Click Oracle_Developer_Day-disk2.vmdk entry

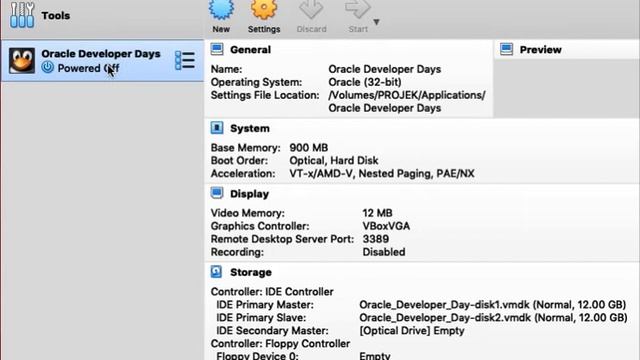point(493,318)
